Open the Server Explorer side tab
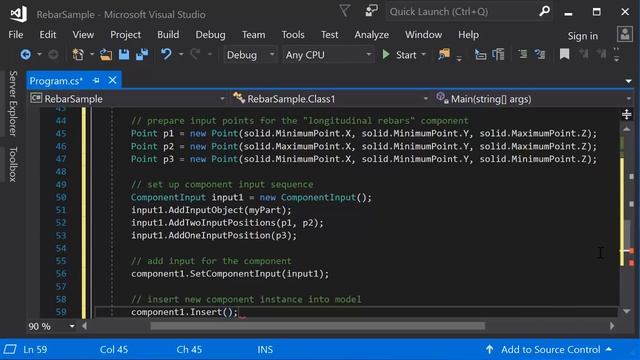 [13, 103]
